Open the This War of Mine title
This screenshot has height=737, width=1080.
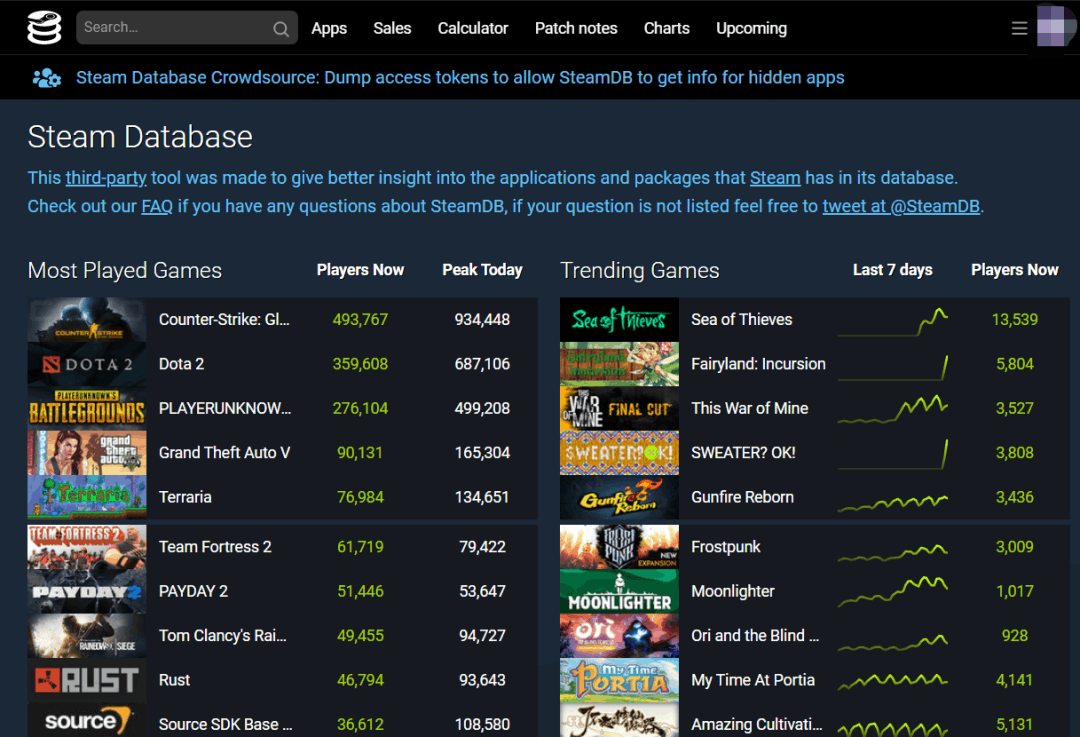(x=749, y=408)
